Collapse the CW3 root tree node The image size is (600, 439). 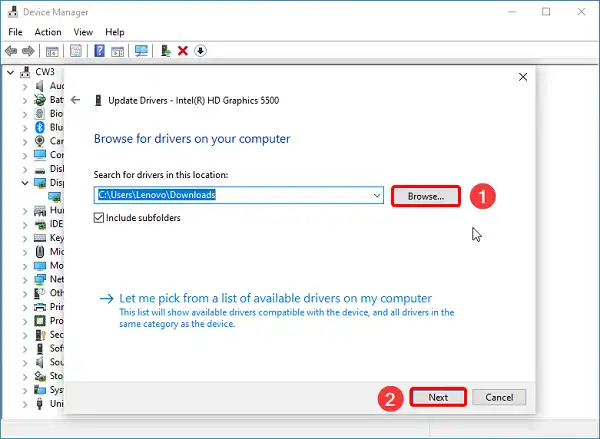point(11,72)
